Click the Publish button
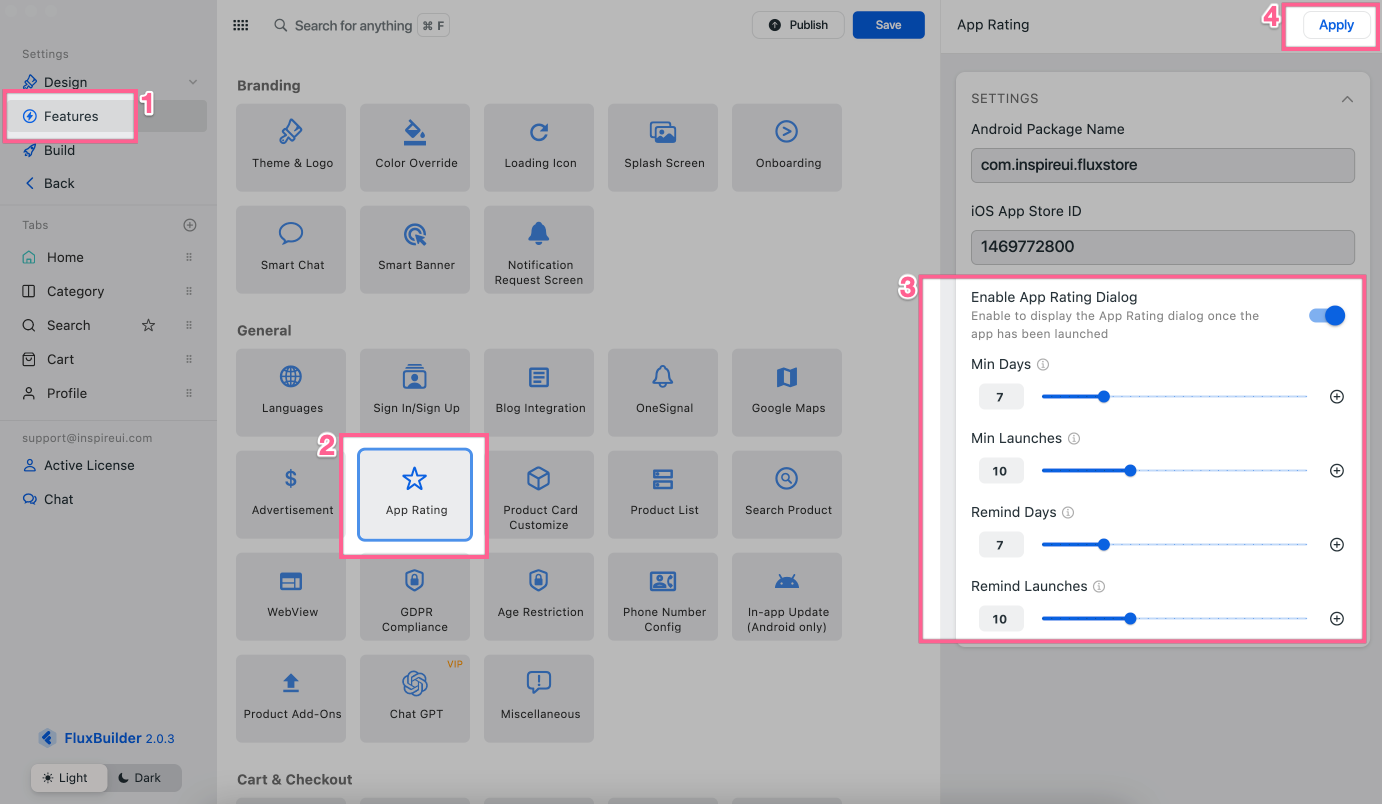 pos(798,26)
